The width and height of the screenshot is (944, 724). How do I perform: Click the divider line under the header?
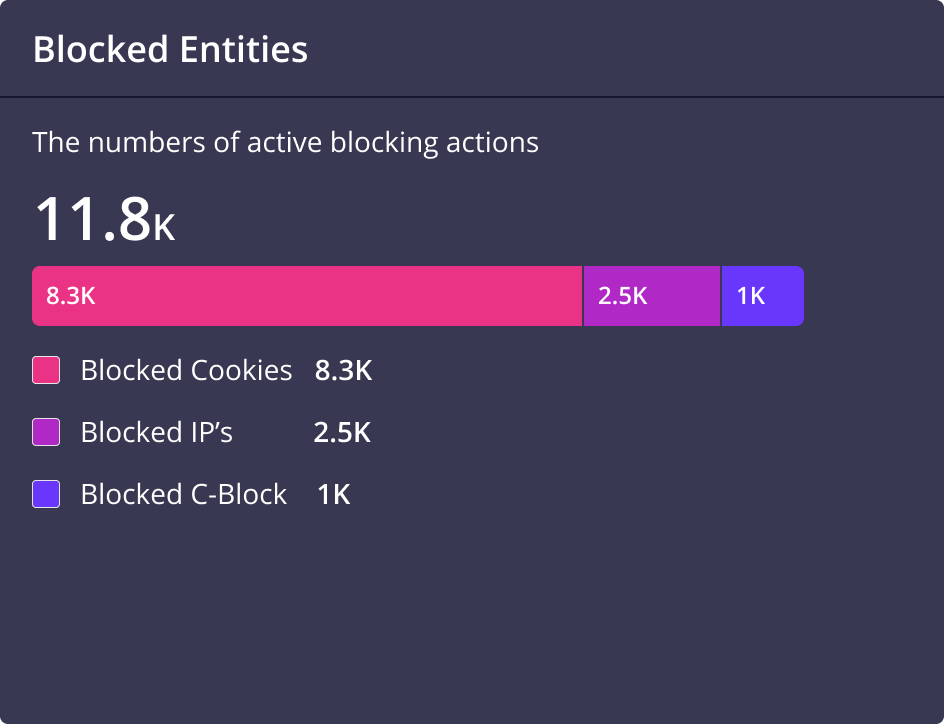point(472,96)
